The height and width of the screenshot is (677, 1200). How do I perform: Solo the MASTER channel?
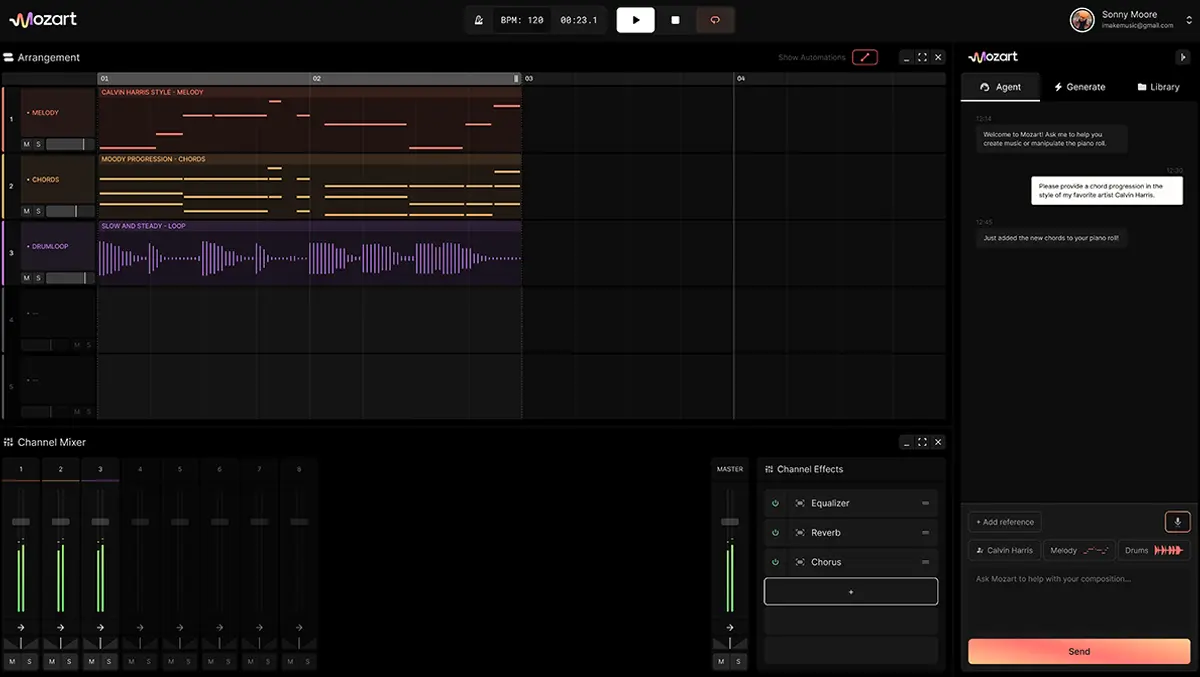(739, 662)
